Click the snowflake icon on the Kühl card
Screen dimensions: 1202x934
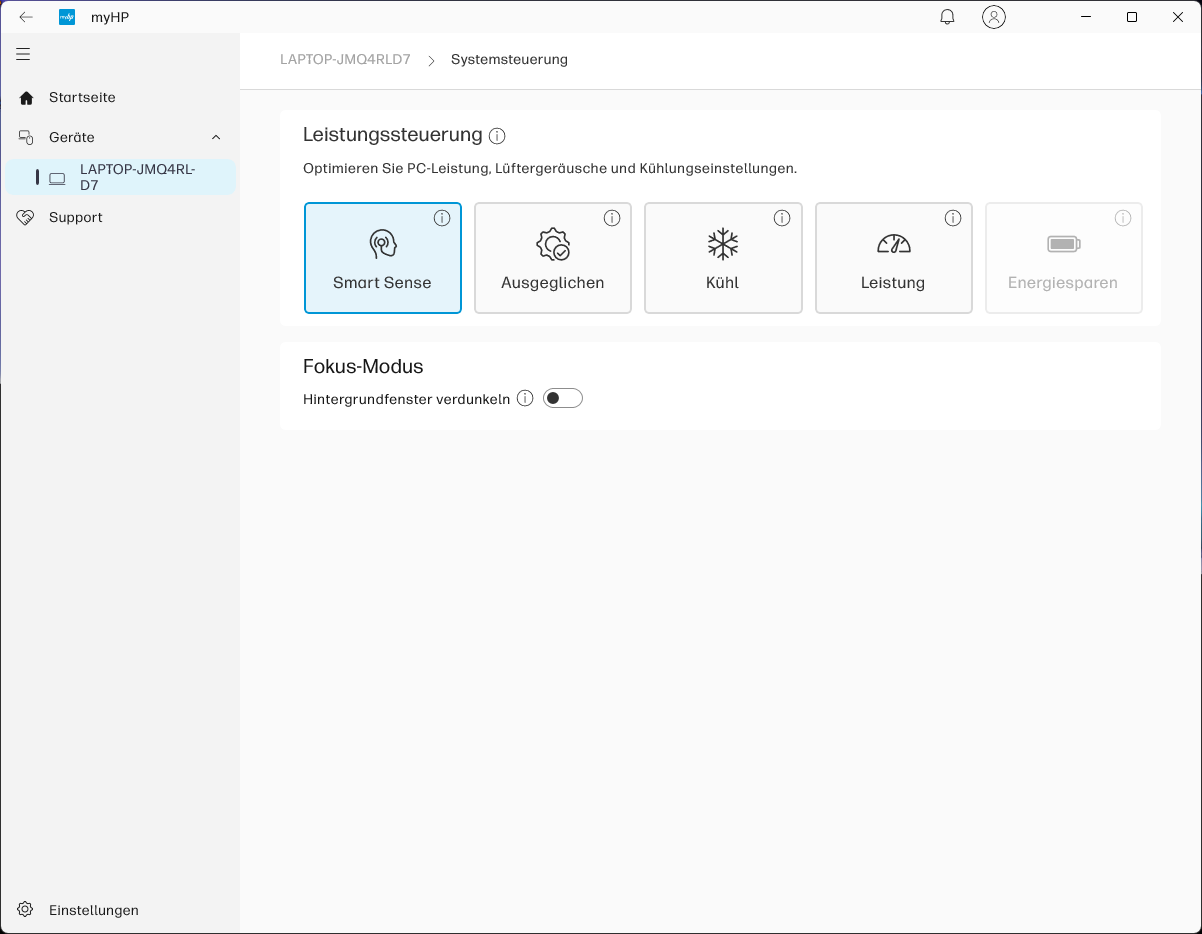pyautogui.click(x=723, y=244)
